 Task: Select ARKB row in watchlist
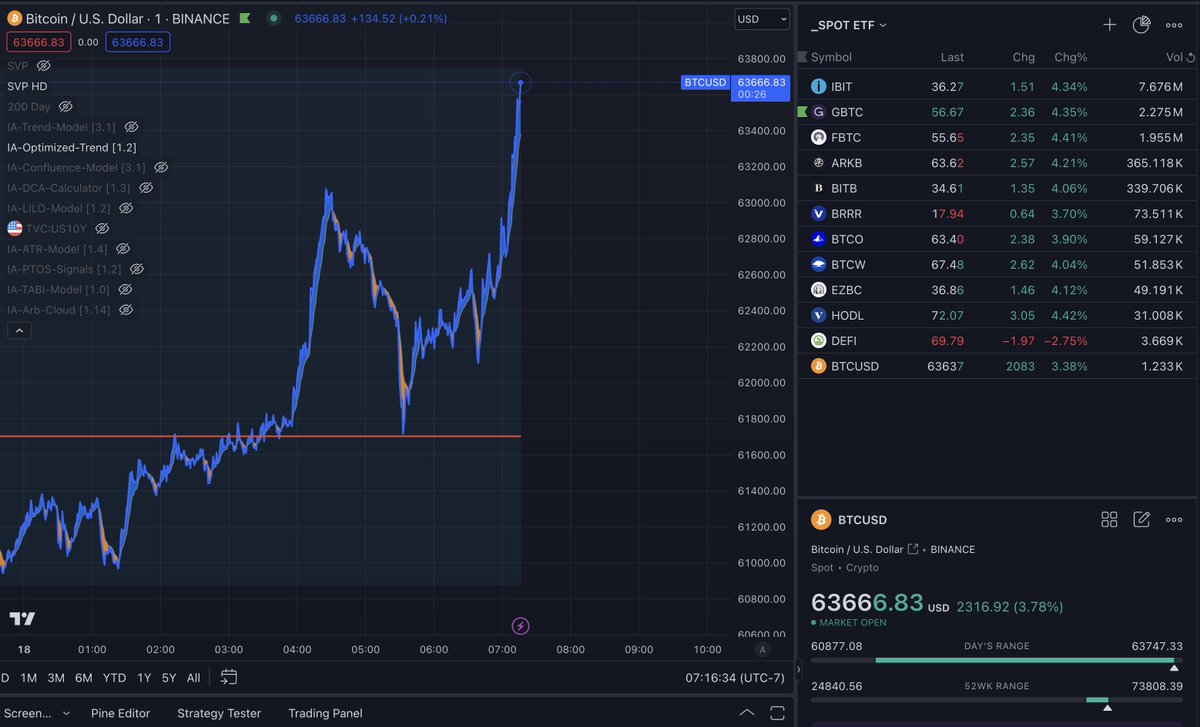click(x=997, y=163)
